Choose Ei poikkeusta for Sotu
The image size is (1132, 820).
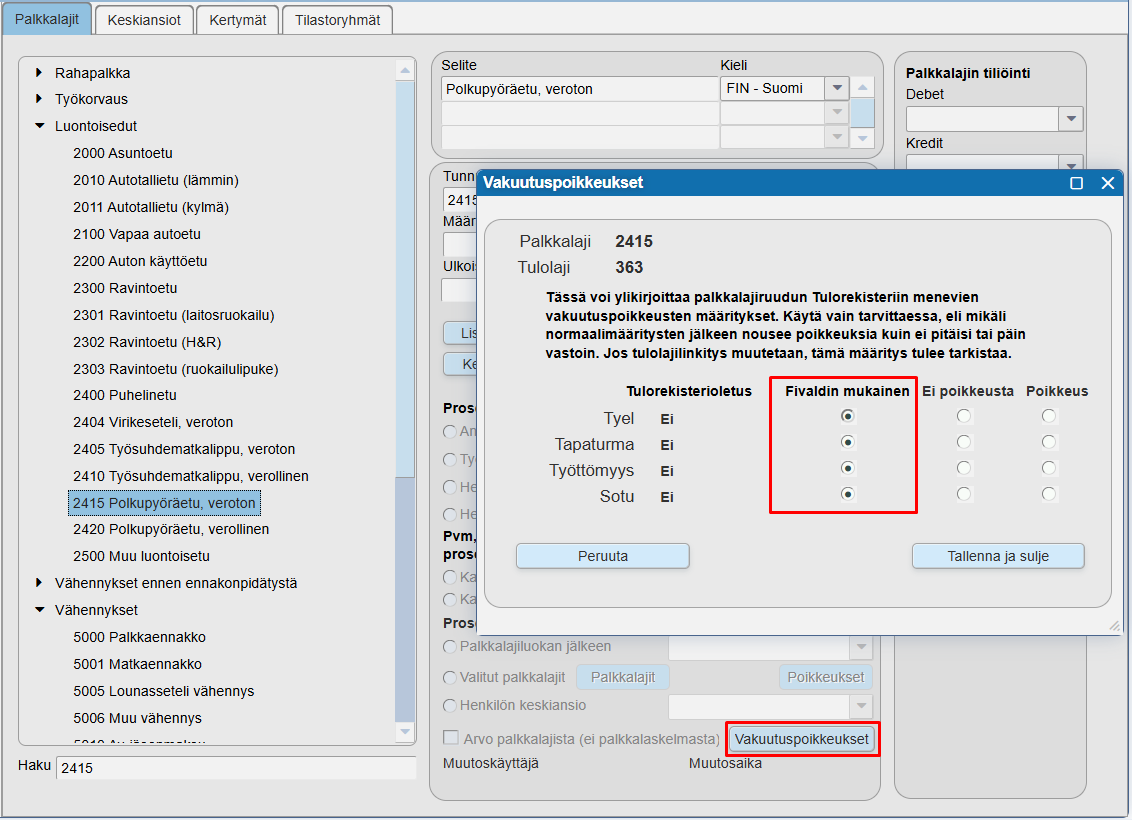[964, 494]
